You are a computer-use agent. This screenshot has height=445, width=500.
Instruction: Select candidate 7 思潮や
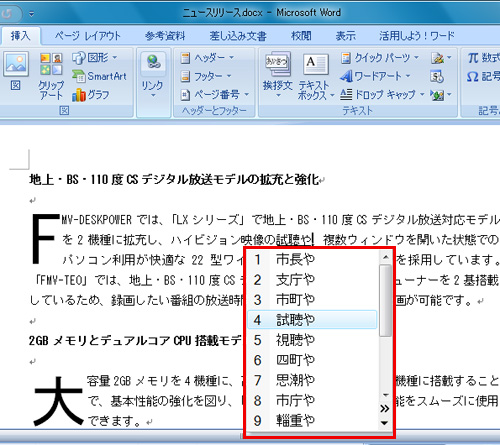coord(313,380)
